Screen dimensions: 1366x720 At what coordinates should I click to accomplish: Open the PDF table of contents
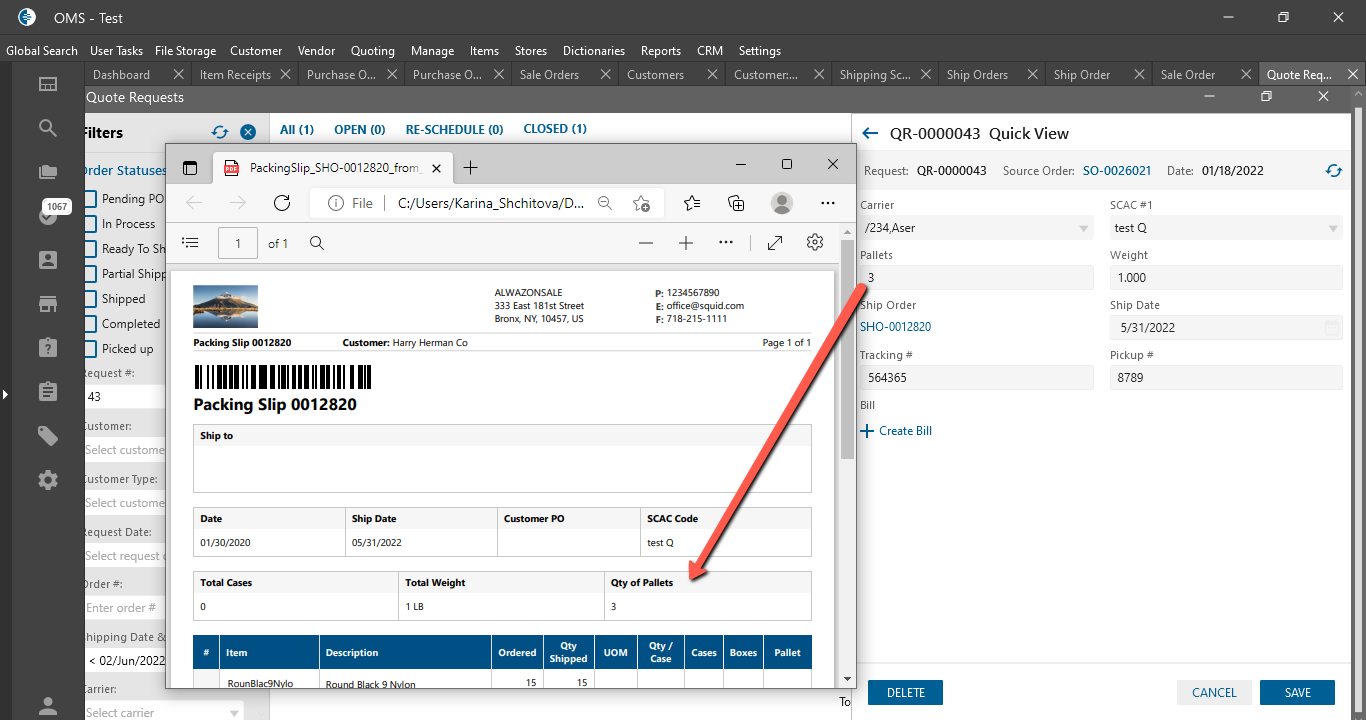point(191,243)
